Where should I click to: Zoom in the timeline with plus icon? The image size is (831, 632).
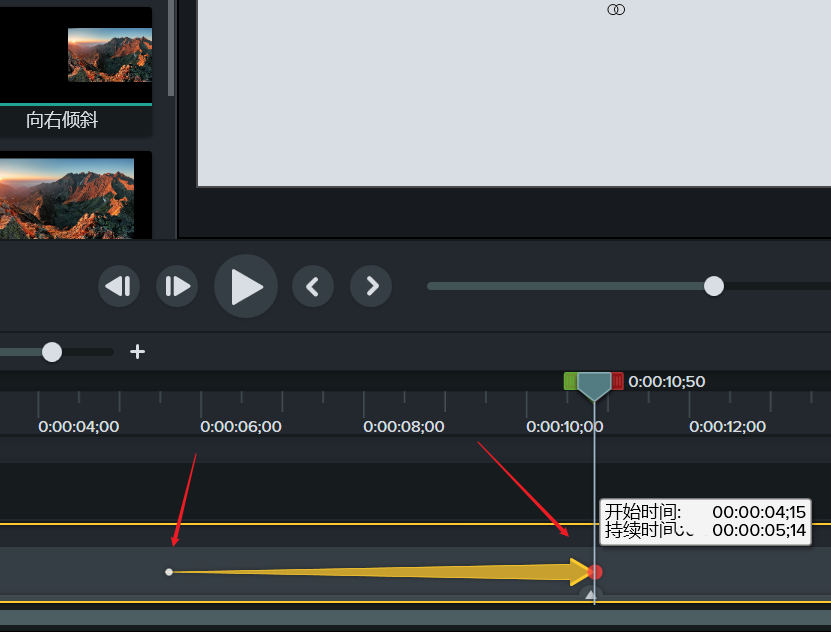click(137, 352)
